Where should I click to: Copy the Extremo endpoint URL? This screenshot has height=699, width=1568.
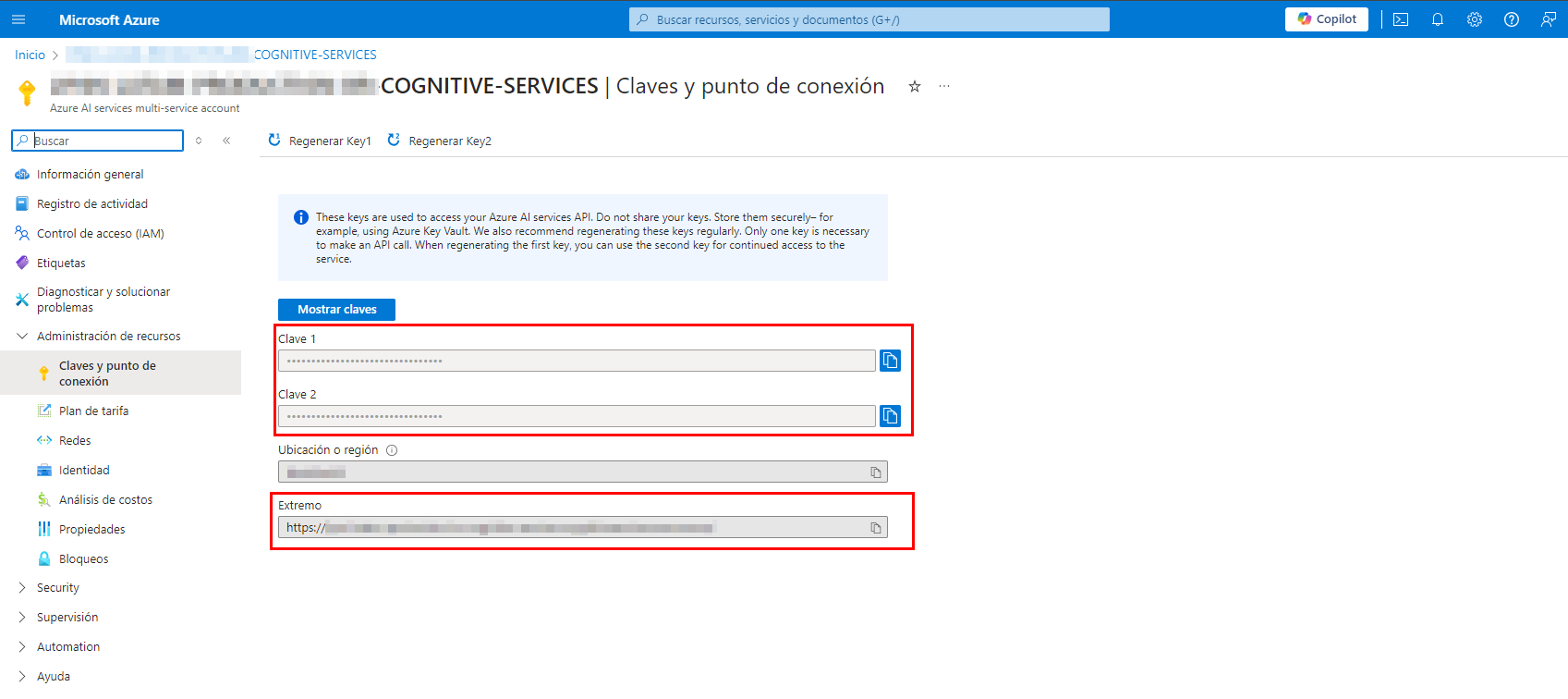(x=876, y=528)
